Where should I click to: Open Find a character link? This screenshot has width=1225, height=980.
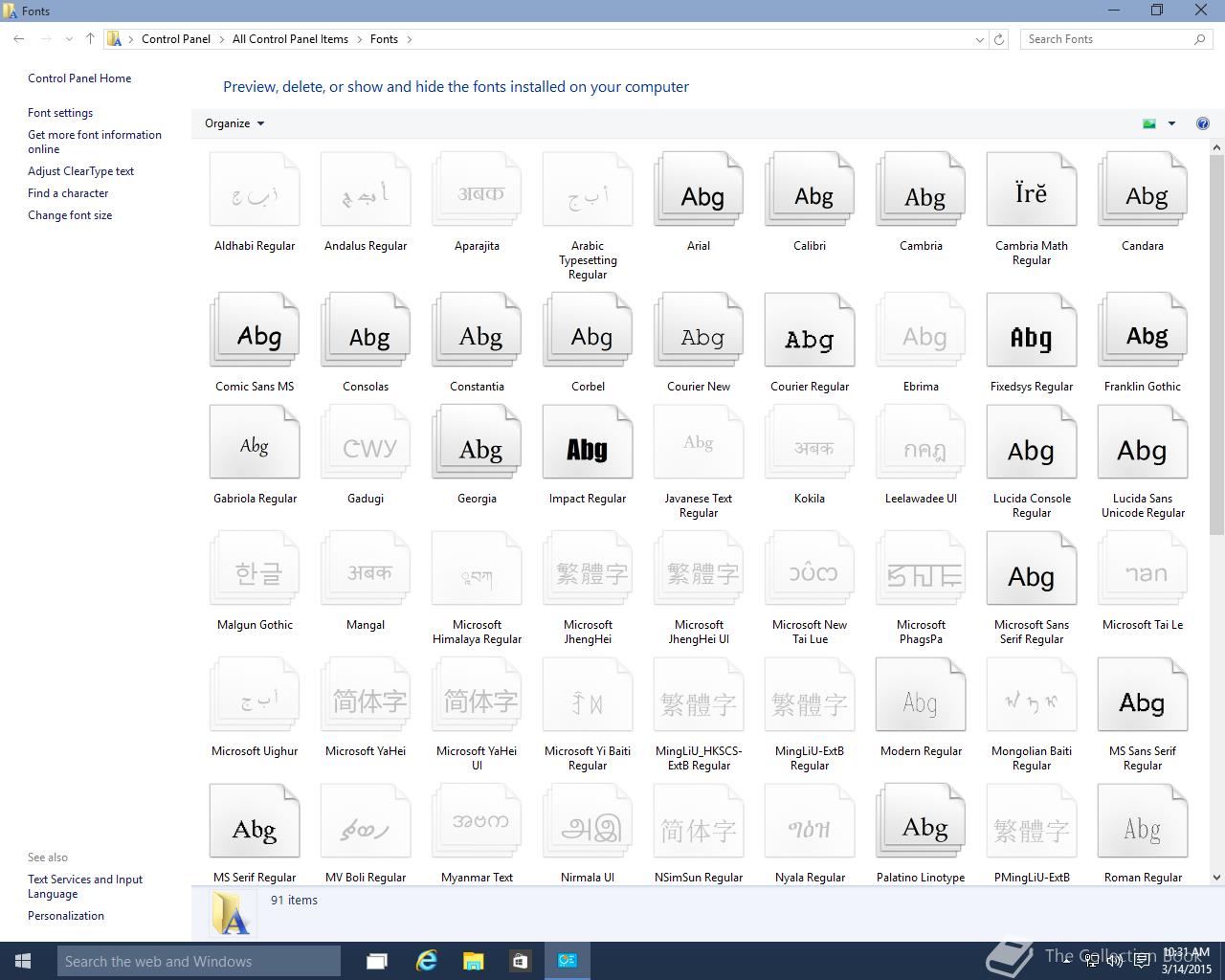tap(68, 193)
